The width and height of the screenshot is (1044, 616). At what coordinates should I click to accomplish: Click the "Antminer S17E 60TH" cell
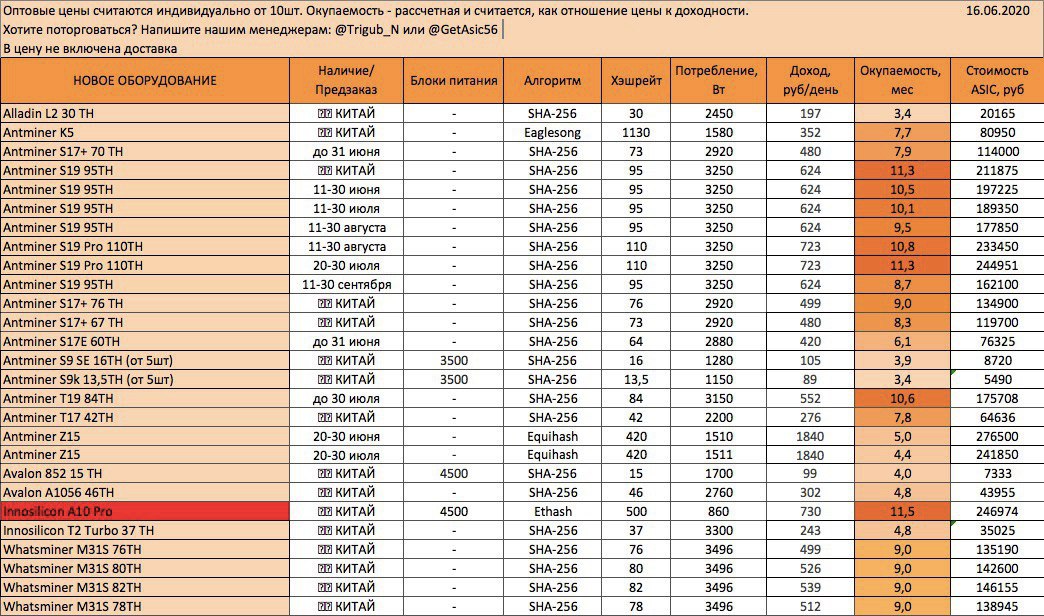pos(144,342)
